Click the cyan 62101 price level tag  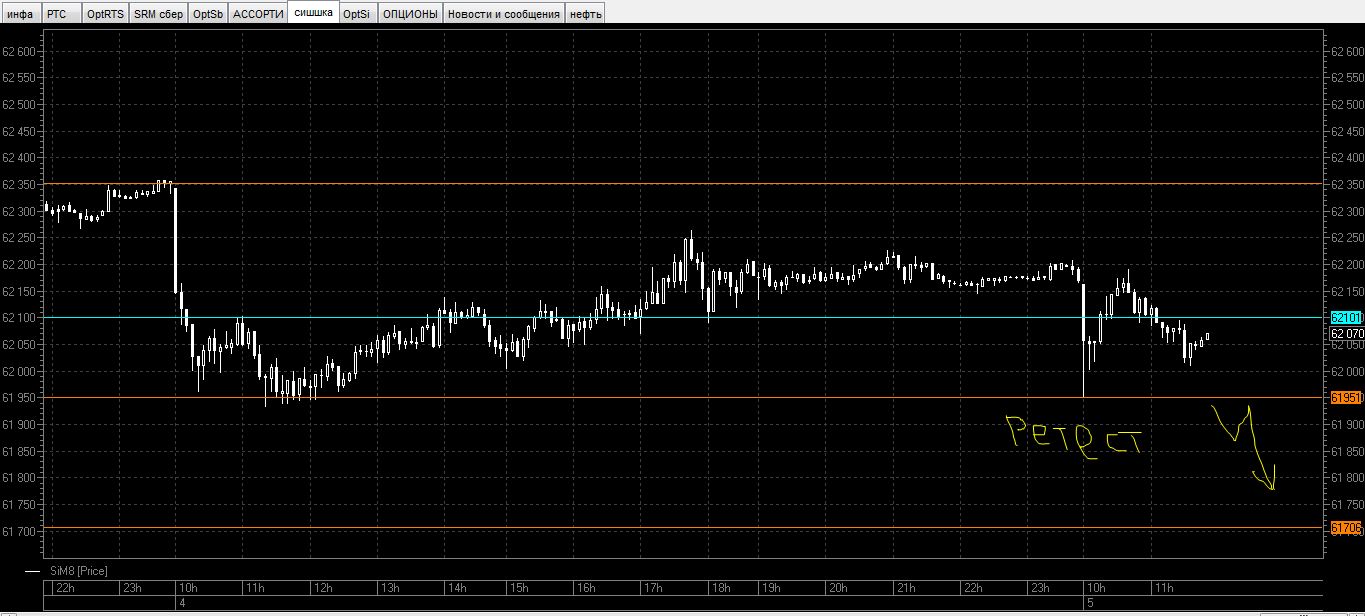1346,317
